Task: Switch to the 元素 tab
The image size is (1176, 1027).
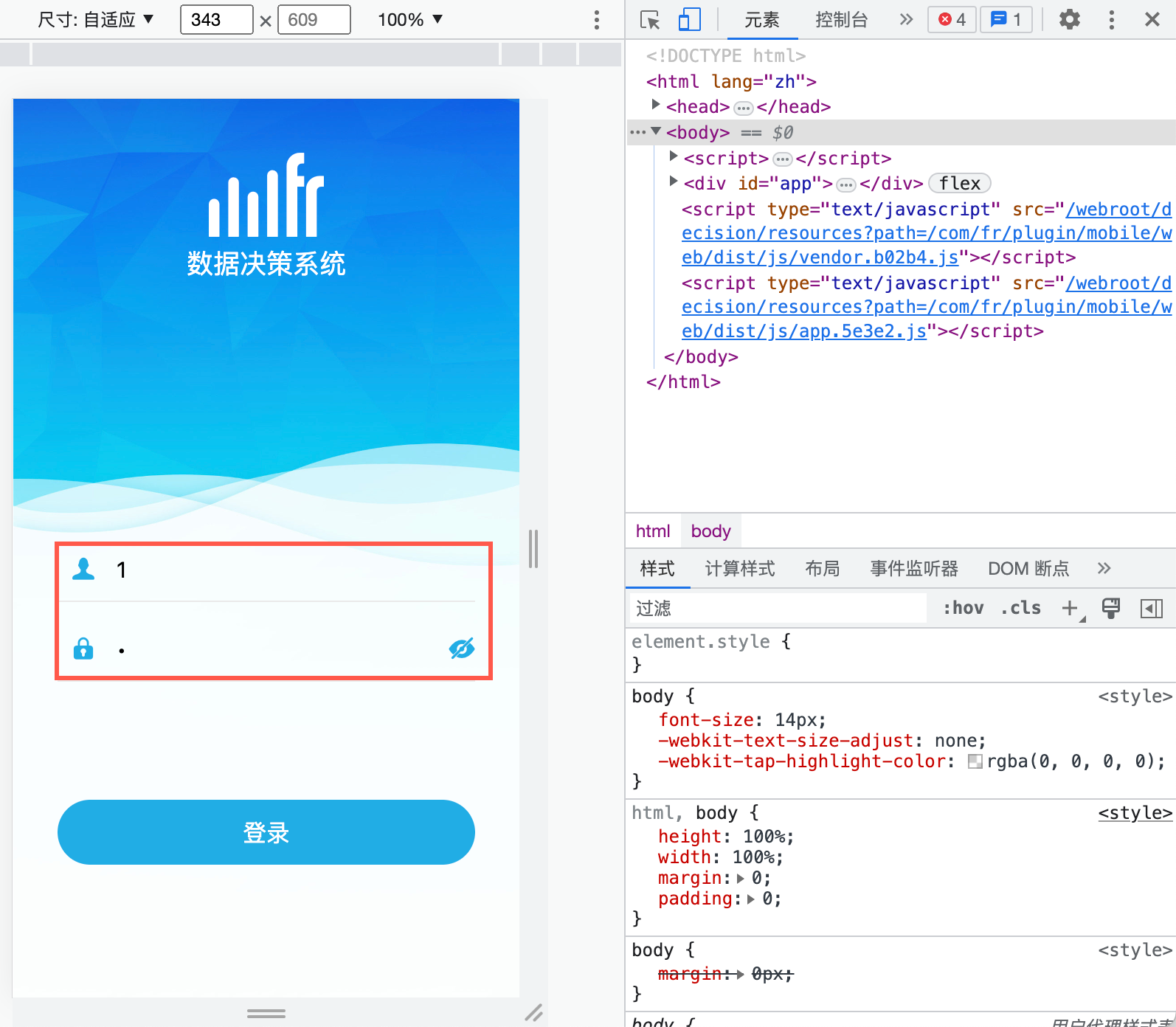Action: (x=761, y=20)
